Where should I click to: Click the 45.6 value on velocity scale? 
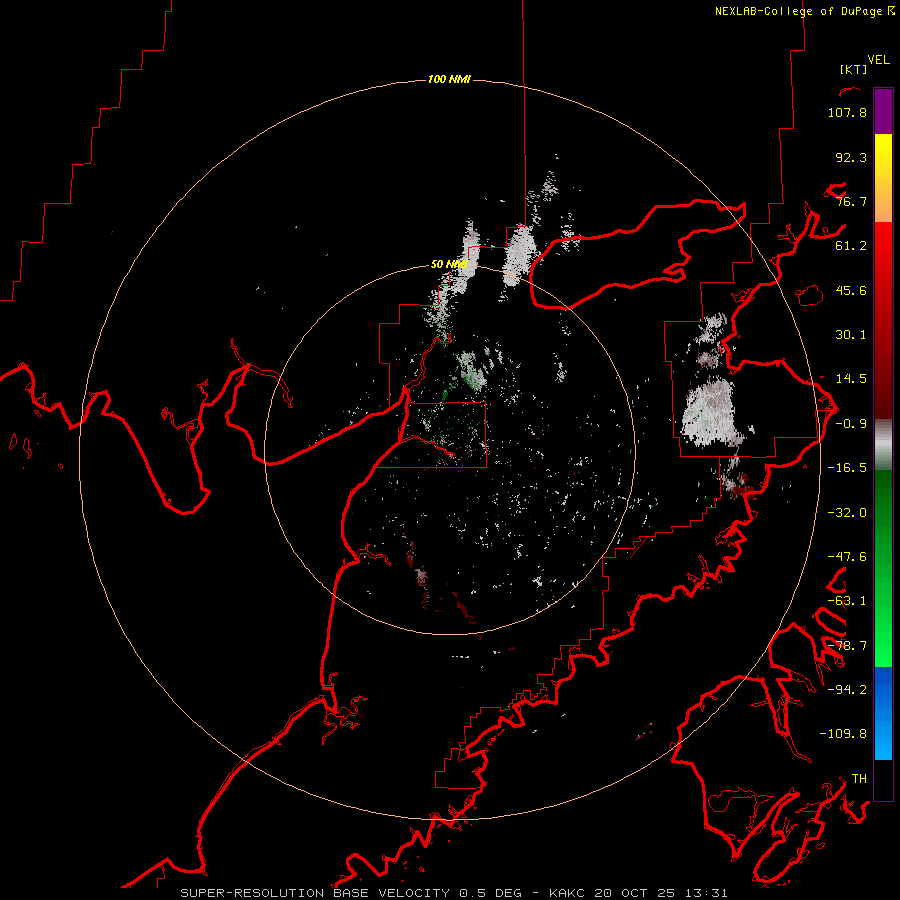[x=851, y=290]
